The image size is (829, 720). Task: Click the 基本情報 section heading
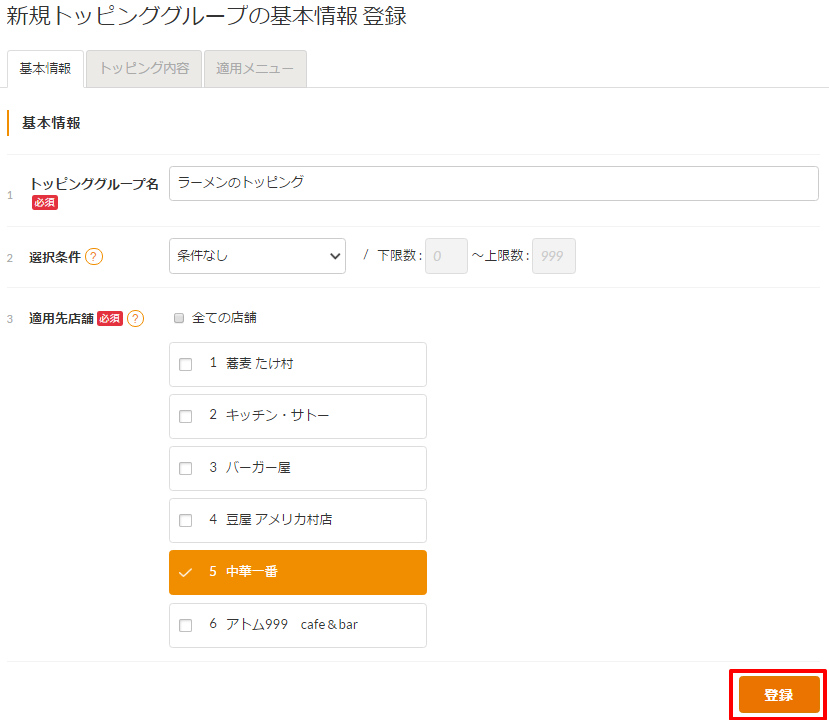click(51, 123)
